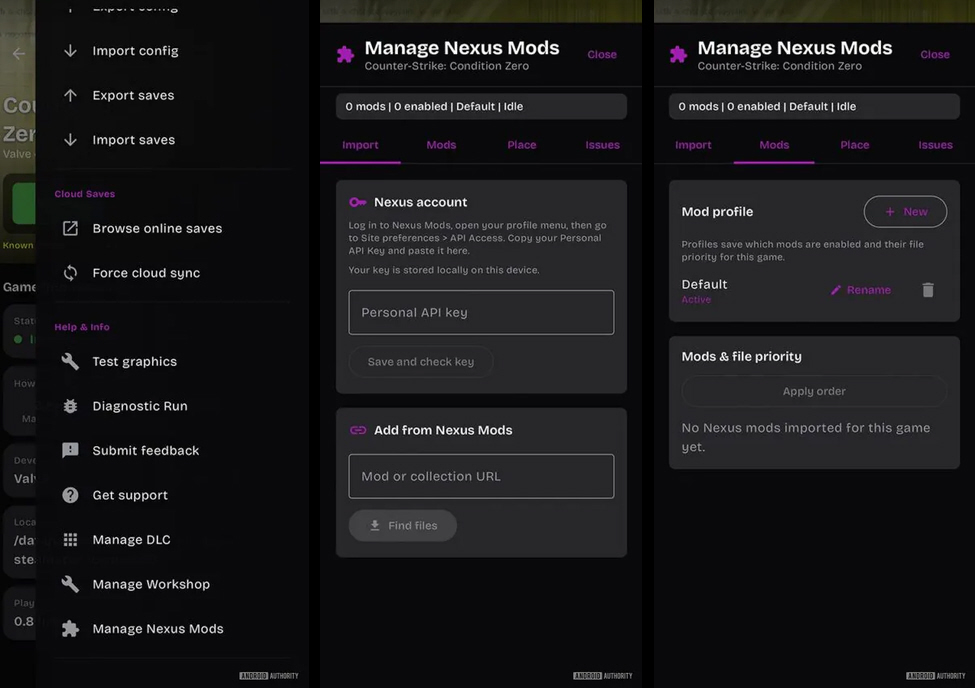Open Issues tab in right panel

click(935, 145)
